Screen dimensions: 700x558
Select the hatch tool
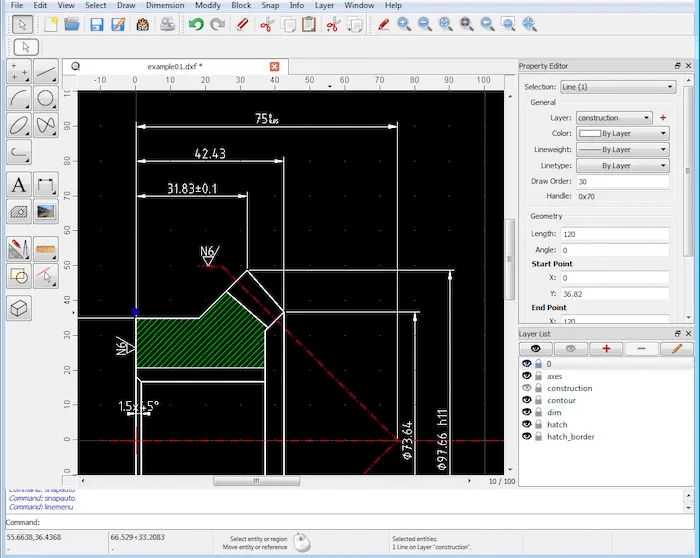click(x=19, y=211)
